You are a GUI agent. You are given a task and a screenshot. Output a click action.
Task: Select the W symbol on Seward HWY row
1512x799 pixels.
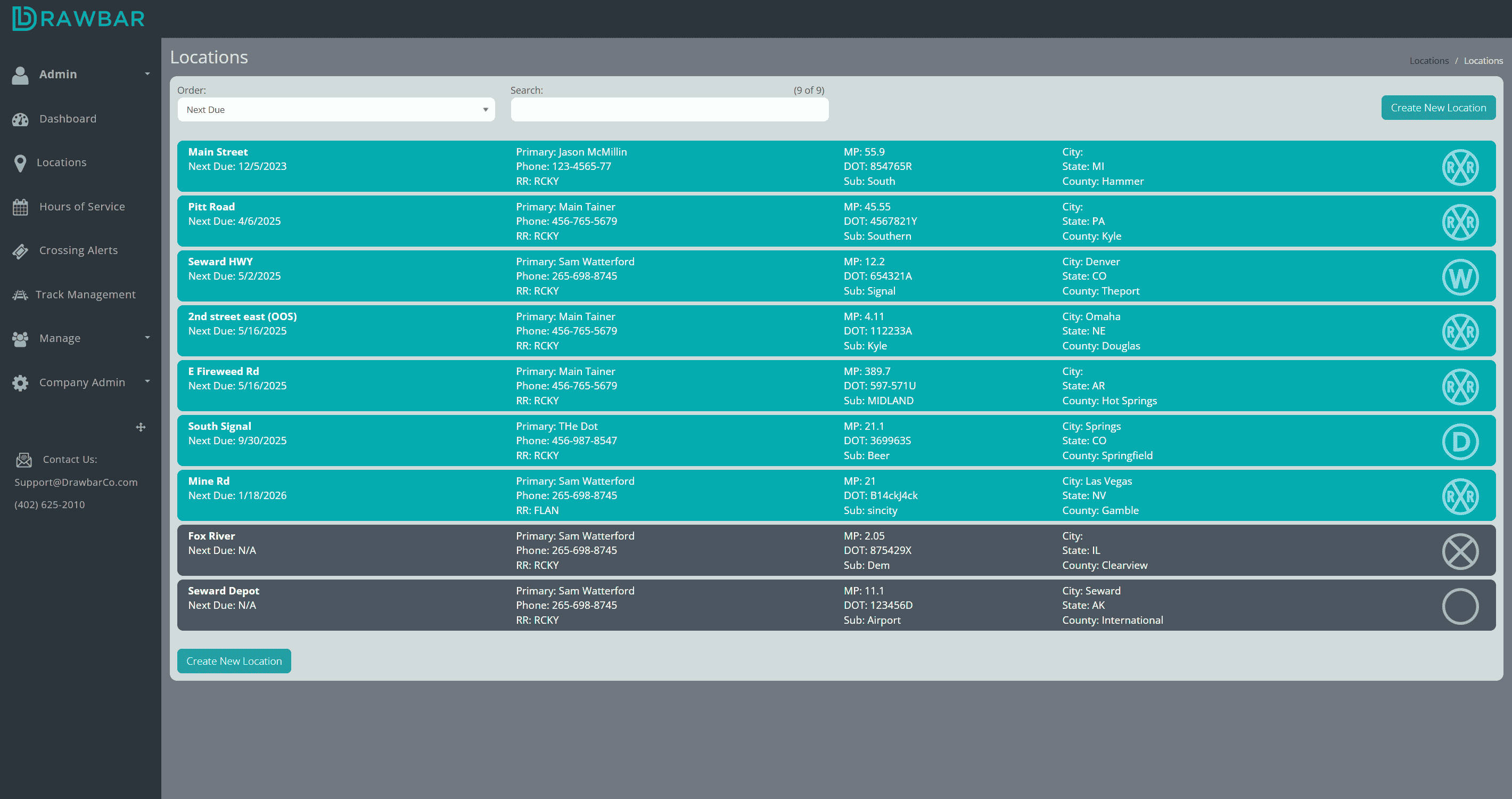pyautogui.click(x=1460, y=276)
